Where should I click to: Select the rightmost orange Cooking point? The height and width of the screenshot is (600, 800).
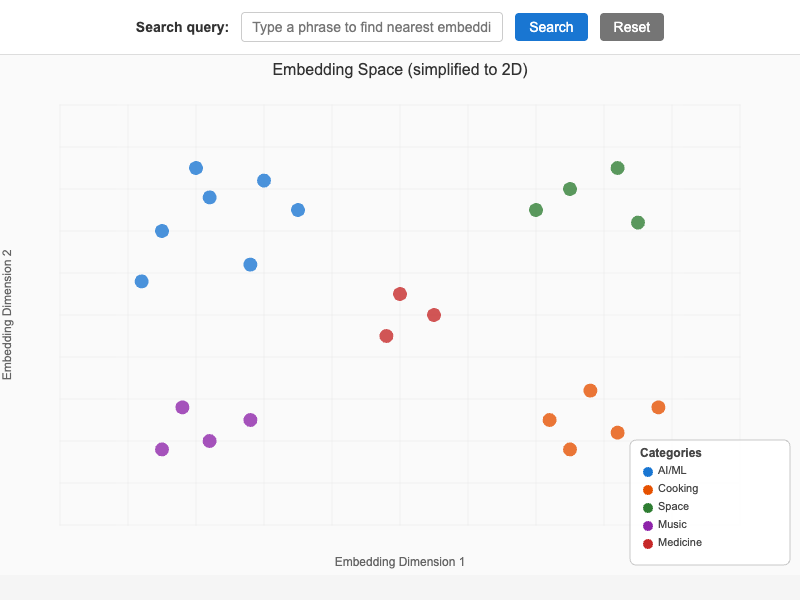[x=658, y=406]
